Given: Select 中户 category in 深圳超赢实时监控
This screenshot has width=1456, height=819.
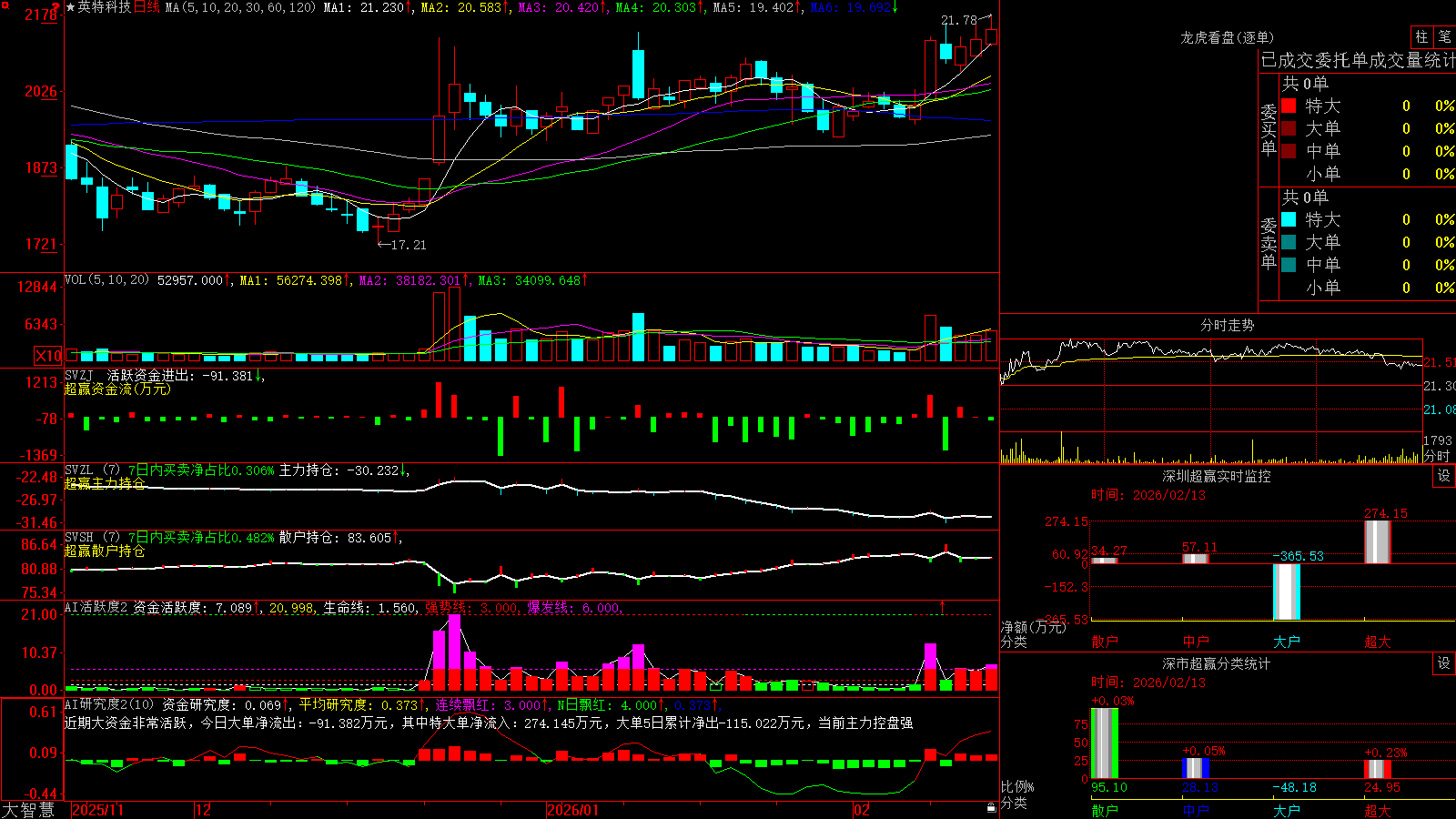Looking at the screenshot, I should point(1196,642).
